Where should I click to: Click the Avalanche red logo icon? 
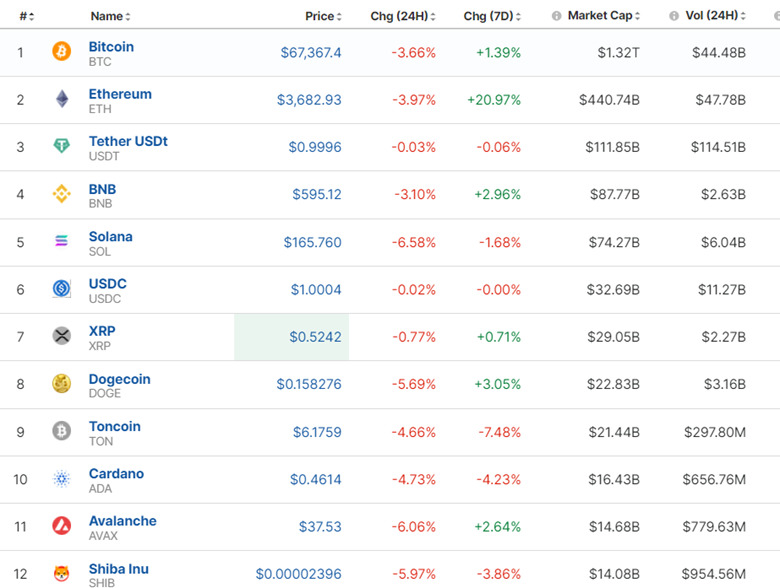(x=62, y=526)
